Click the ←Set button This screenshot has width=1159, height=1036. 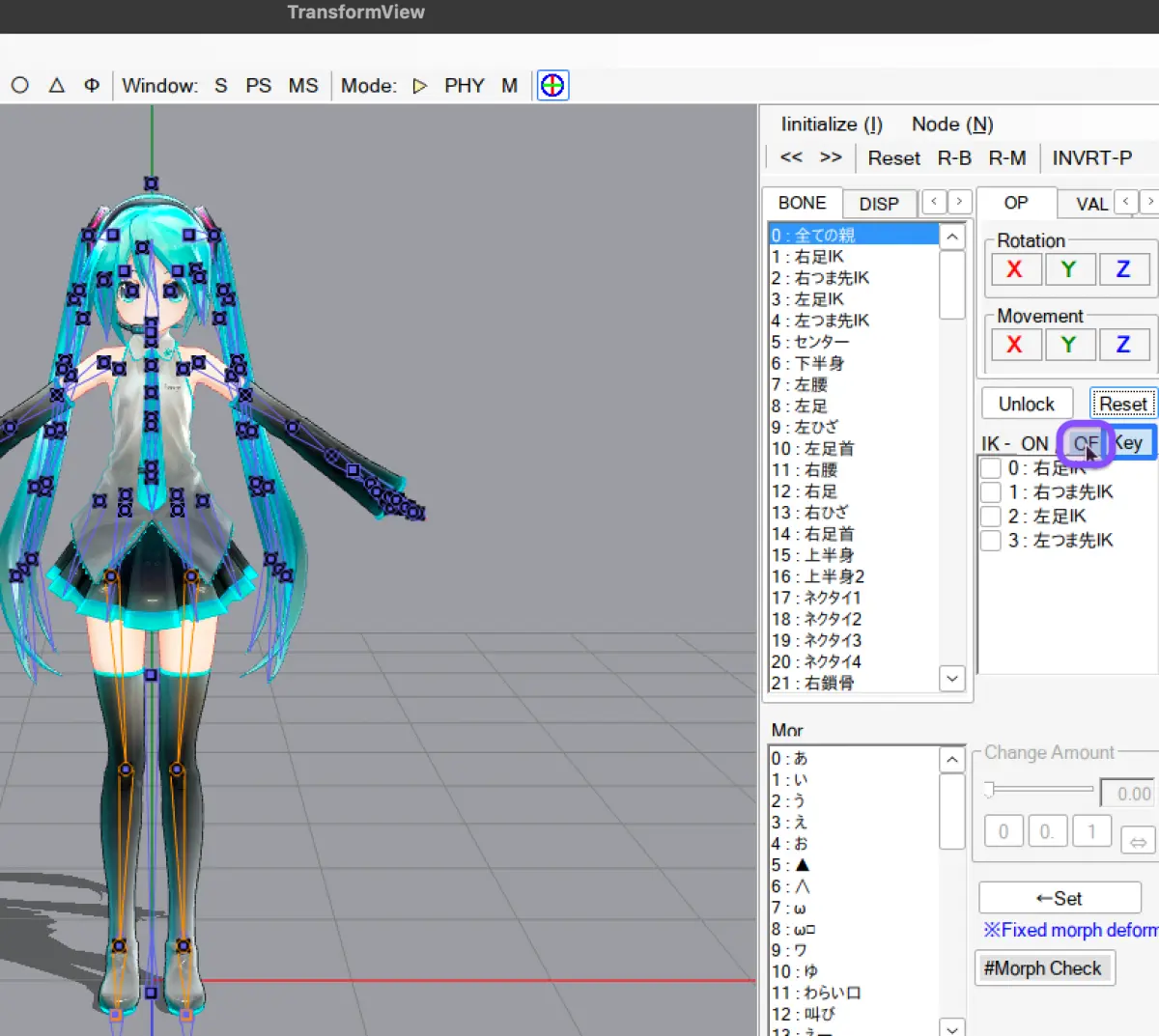pyautogui.click(x=1060, y=898)
